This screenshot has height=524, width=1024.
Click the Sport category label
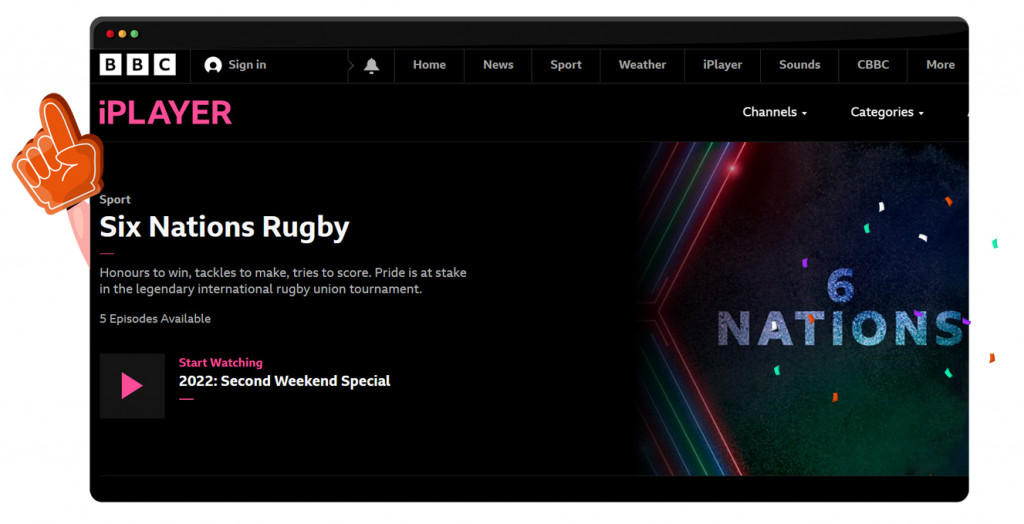(115, 199)
